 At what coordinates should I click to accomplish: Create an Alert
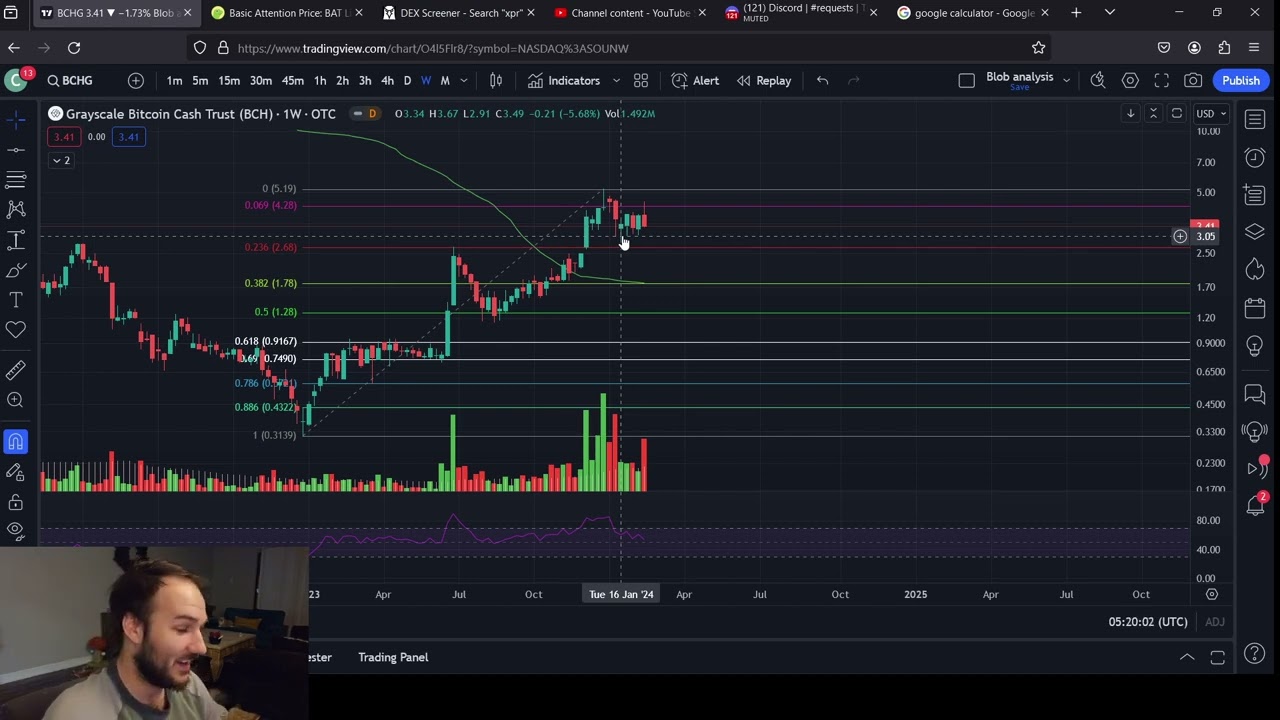click(x=695, y=81)
